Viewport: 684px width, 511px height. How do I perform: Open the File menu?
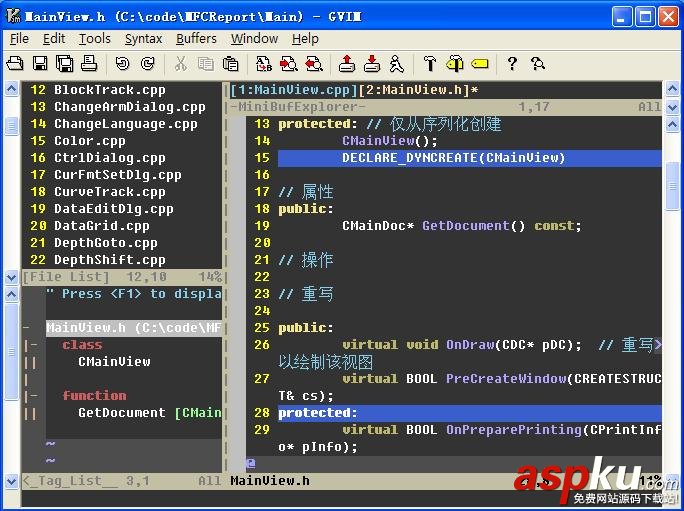[19, 39]
